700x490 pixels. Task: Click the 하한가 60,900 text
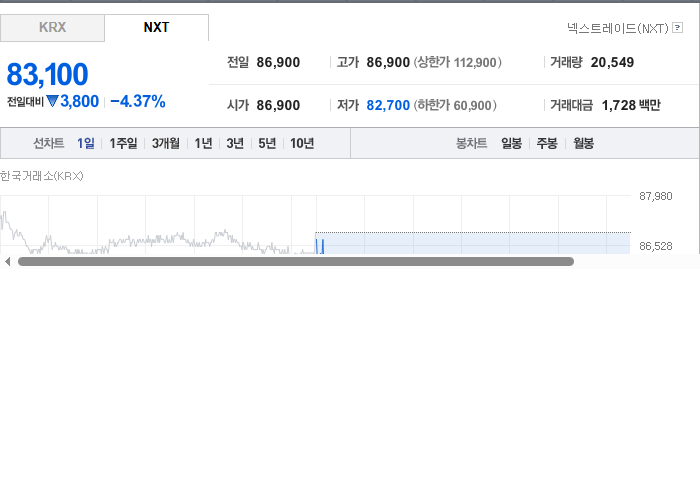[455, 105]
